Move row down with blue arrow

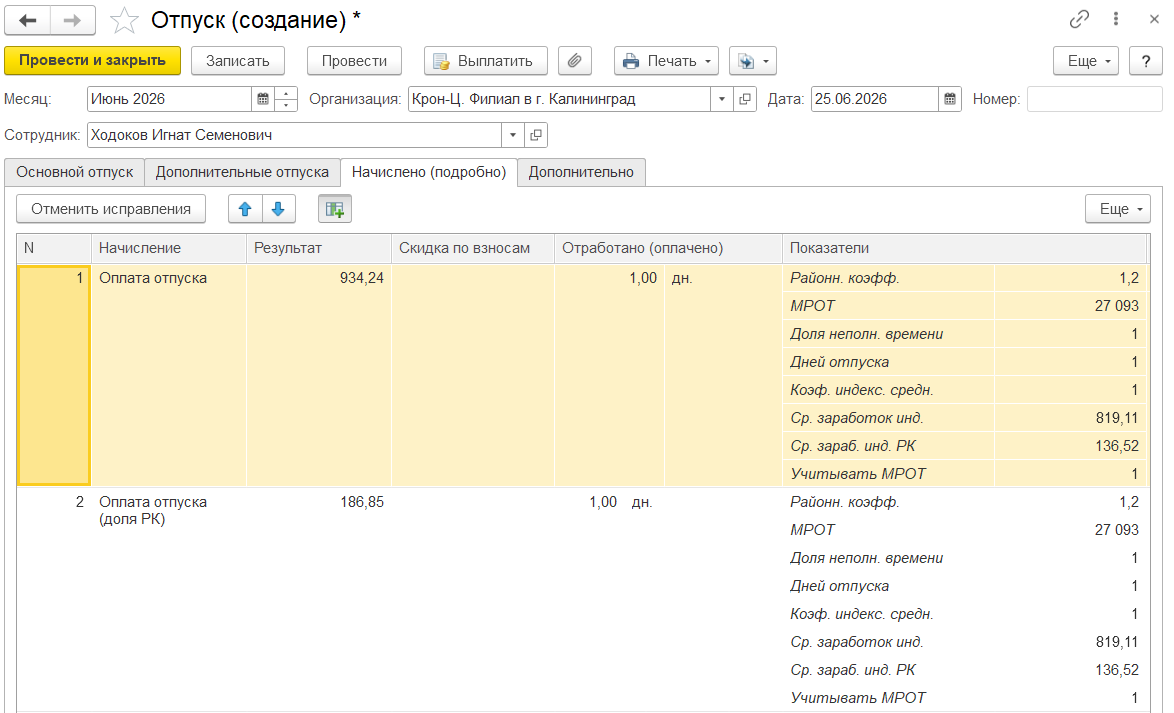click(279, 209)
